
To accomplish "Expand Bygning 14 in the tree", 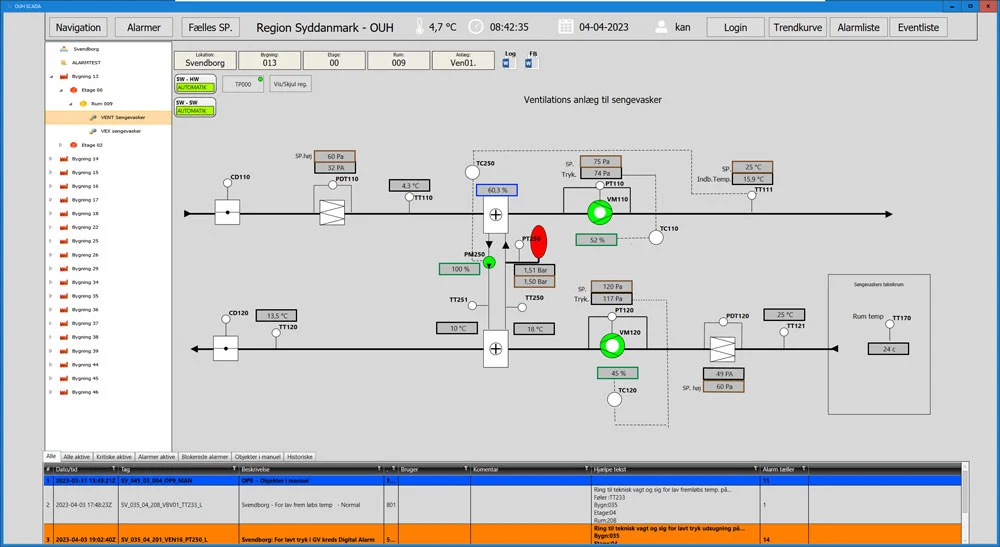I will (x=51, y=159).
